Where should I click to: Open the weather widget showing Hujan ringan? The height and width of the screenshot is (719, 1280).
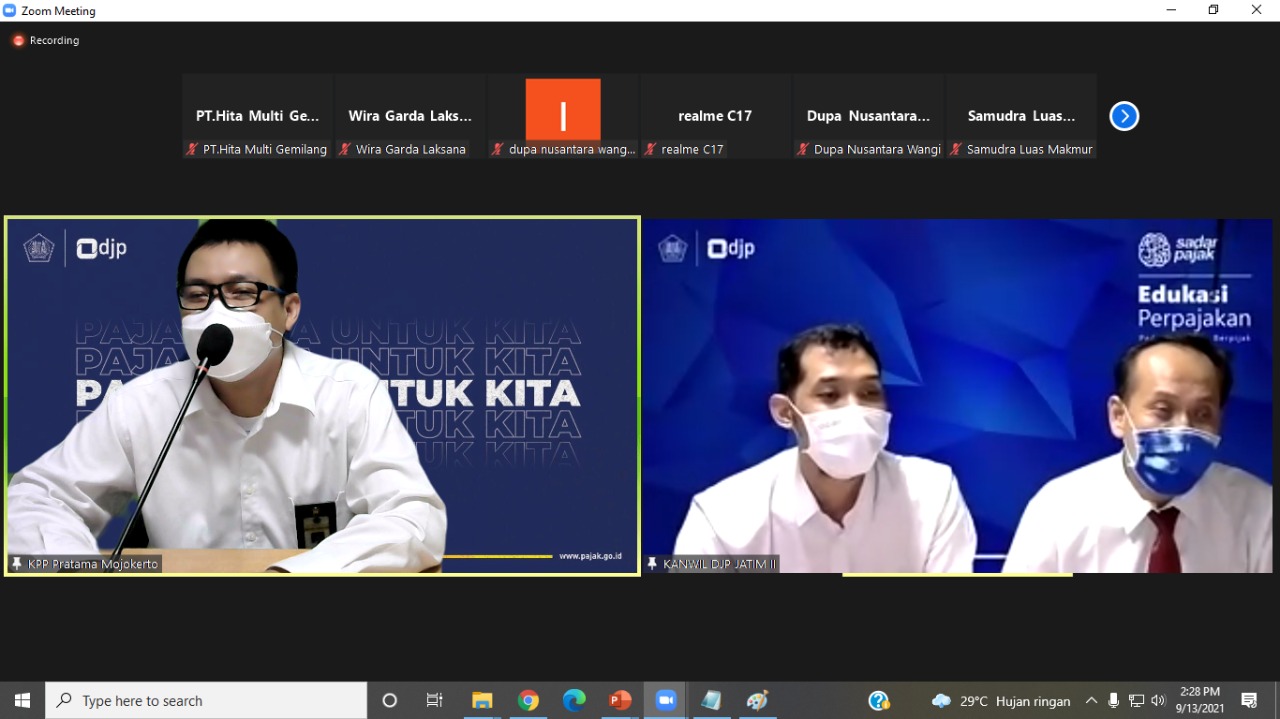(x=1000, y=700)
